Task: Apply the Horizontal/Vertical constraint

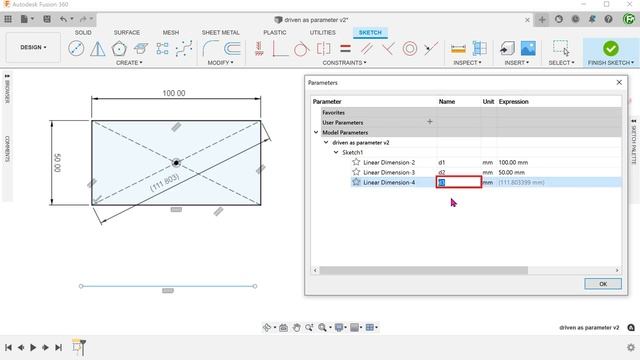Action: coord(280,49)
